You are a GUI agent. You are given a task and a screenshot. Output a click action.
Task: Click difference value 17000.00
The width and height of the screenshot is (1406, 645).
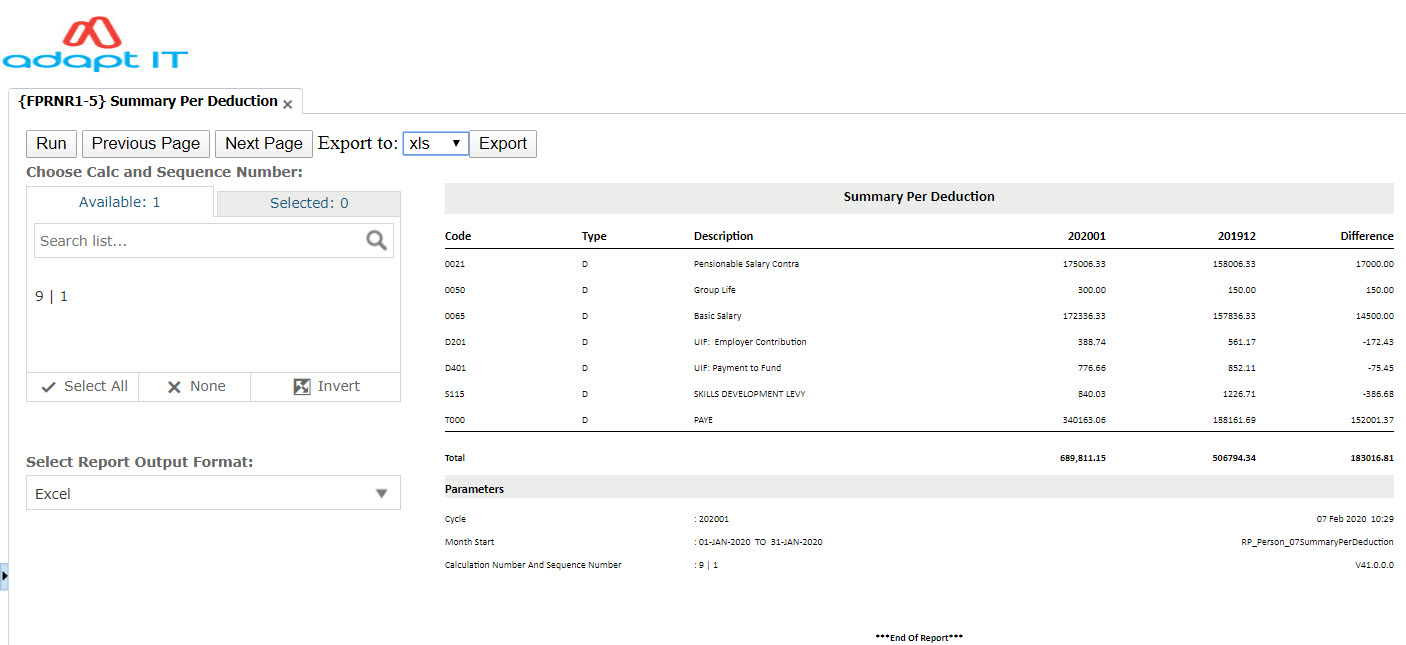(1375, 264)
